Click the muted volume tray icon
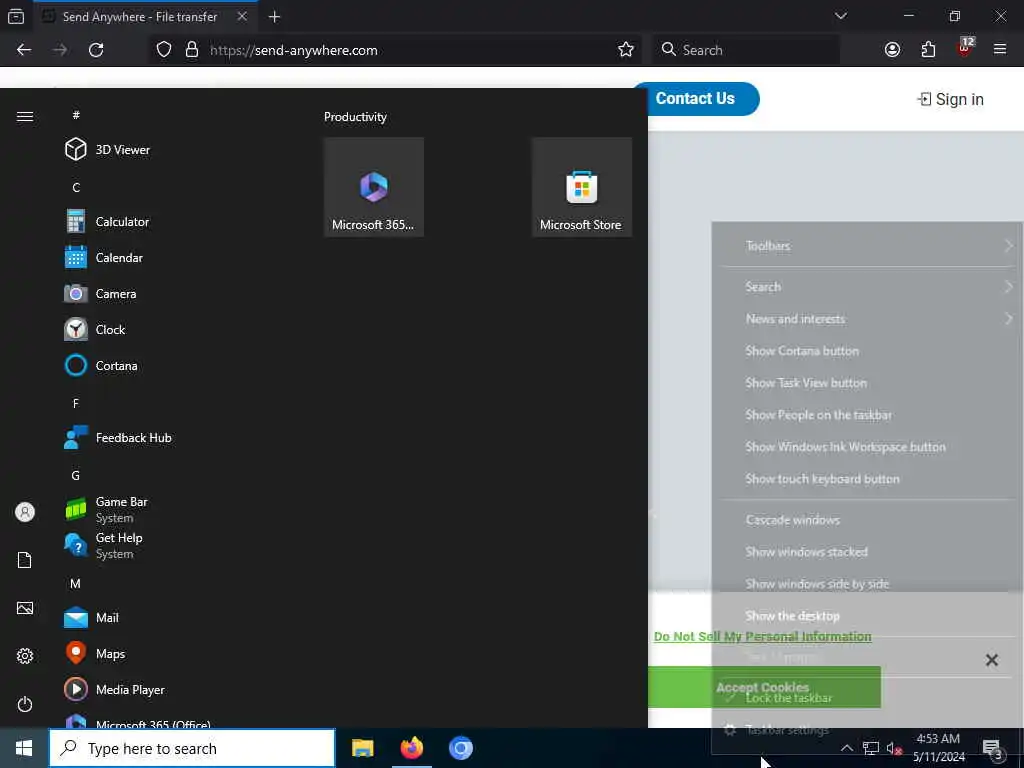The width and height of the screenshot is (1024, 768). [x=894, y=748]
